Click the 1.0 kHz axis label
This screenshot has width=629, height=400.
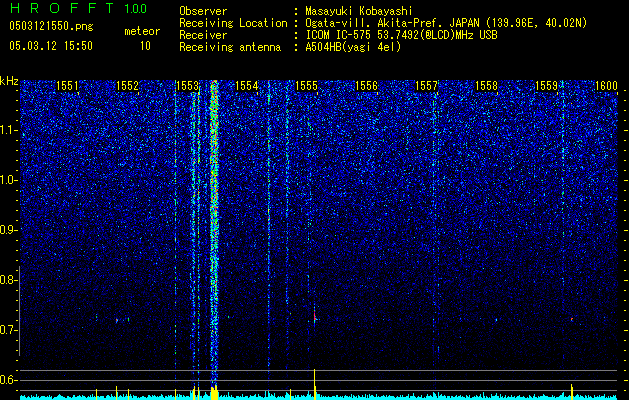(x=9, y=180)
